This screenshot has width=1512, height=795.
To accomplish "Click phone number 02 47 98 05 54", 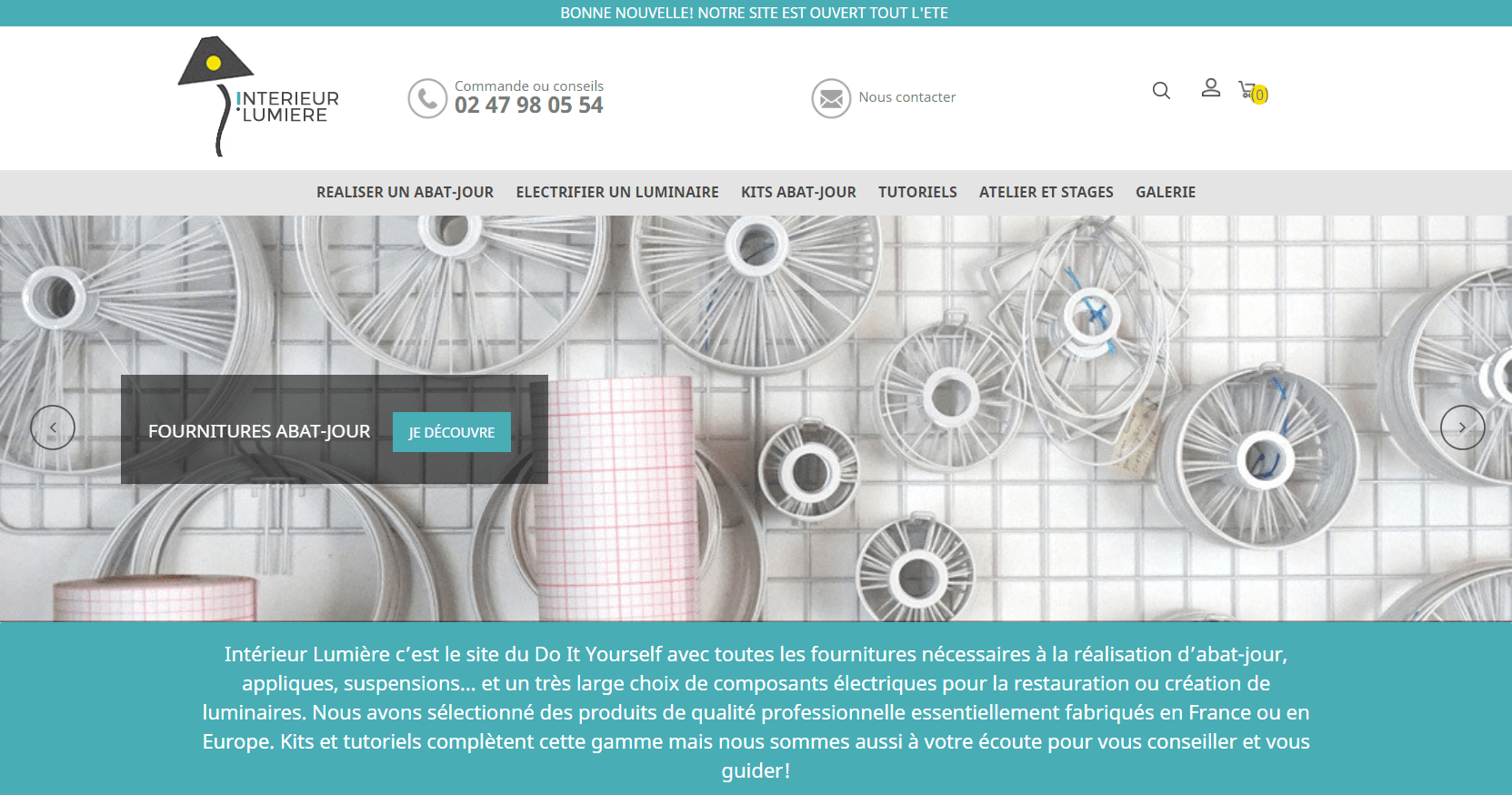I will (x=528, y=106).
